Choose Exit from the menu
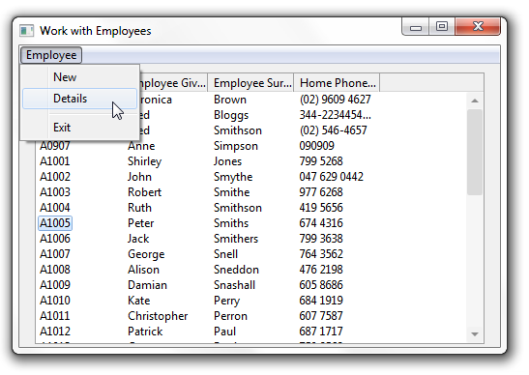This screenshot has height=375, width=529. (x=80, y=127)
